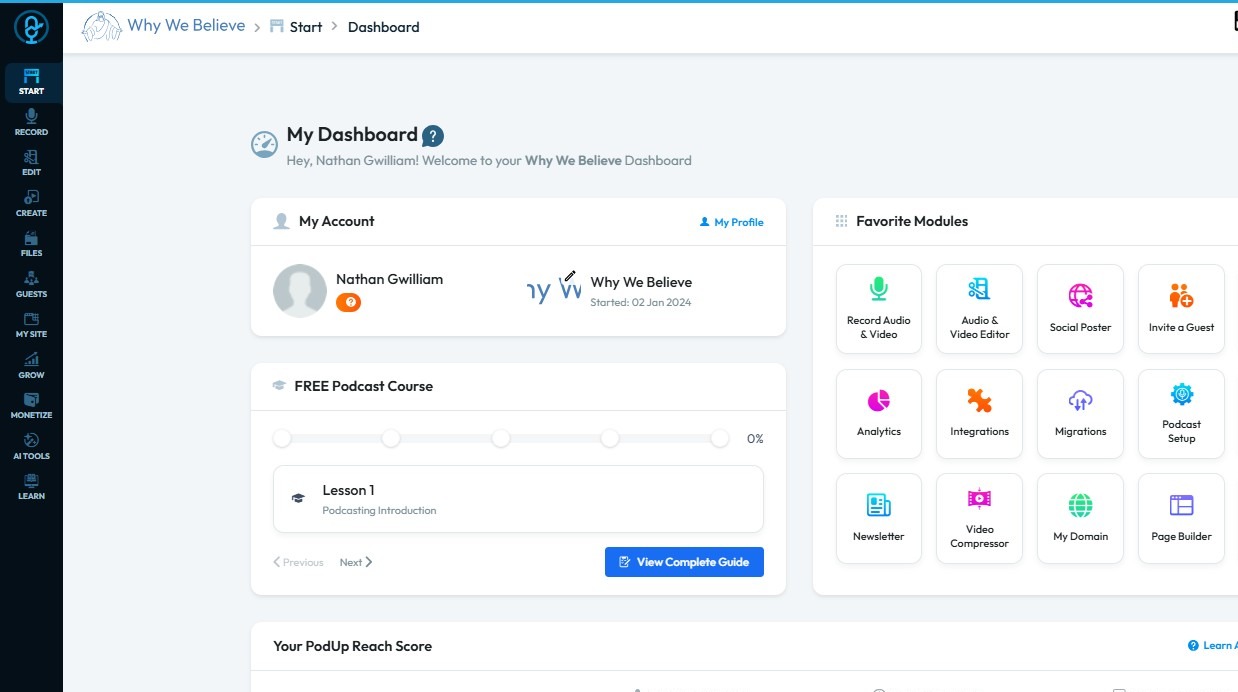Click the orange question badge under Nathan Gwilliam
1238x692 pixels.
(x=348, y=302)
